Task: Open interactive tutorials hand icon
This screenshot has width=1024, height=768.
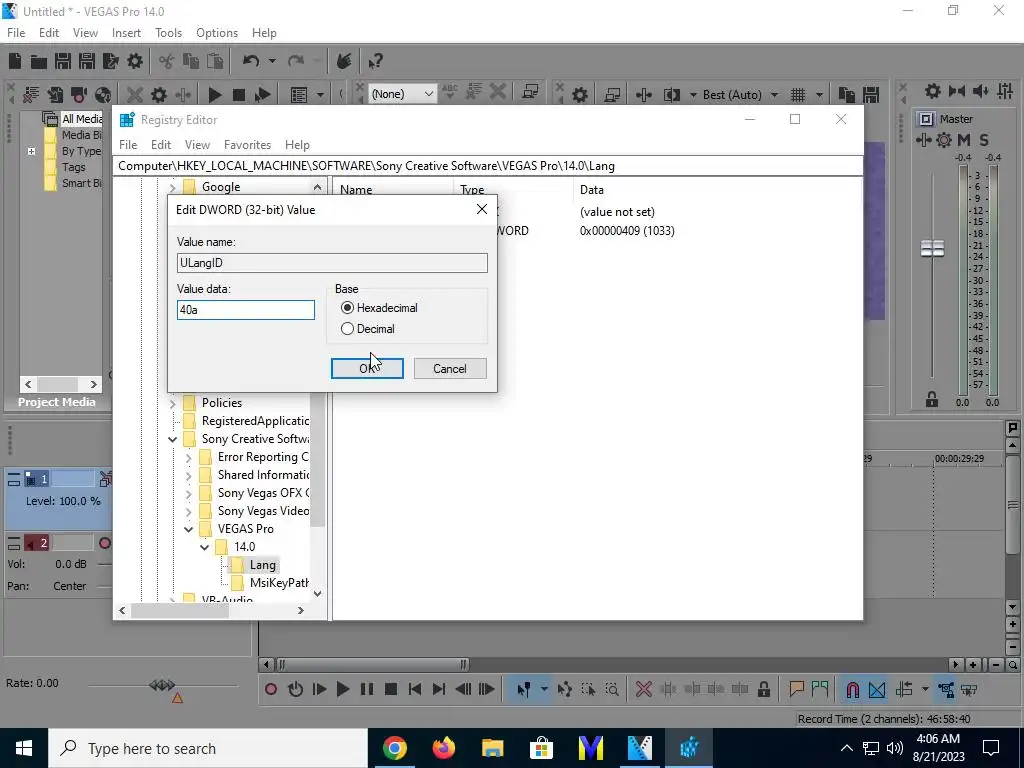Action: tap(344, 61)
